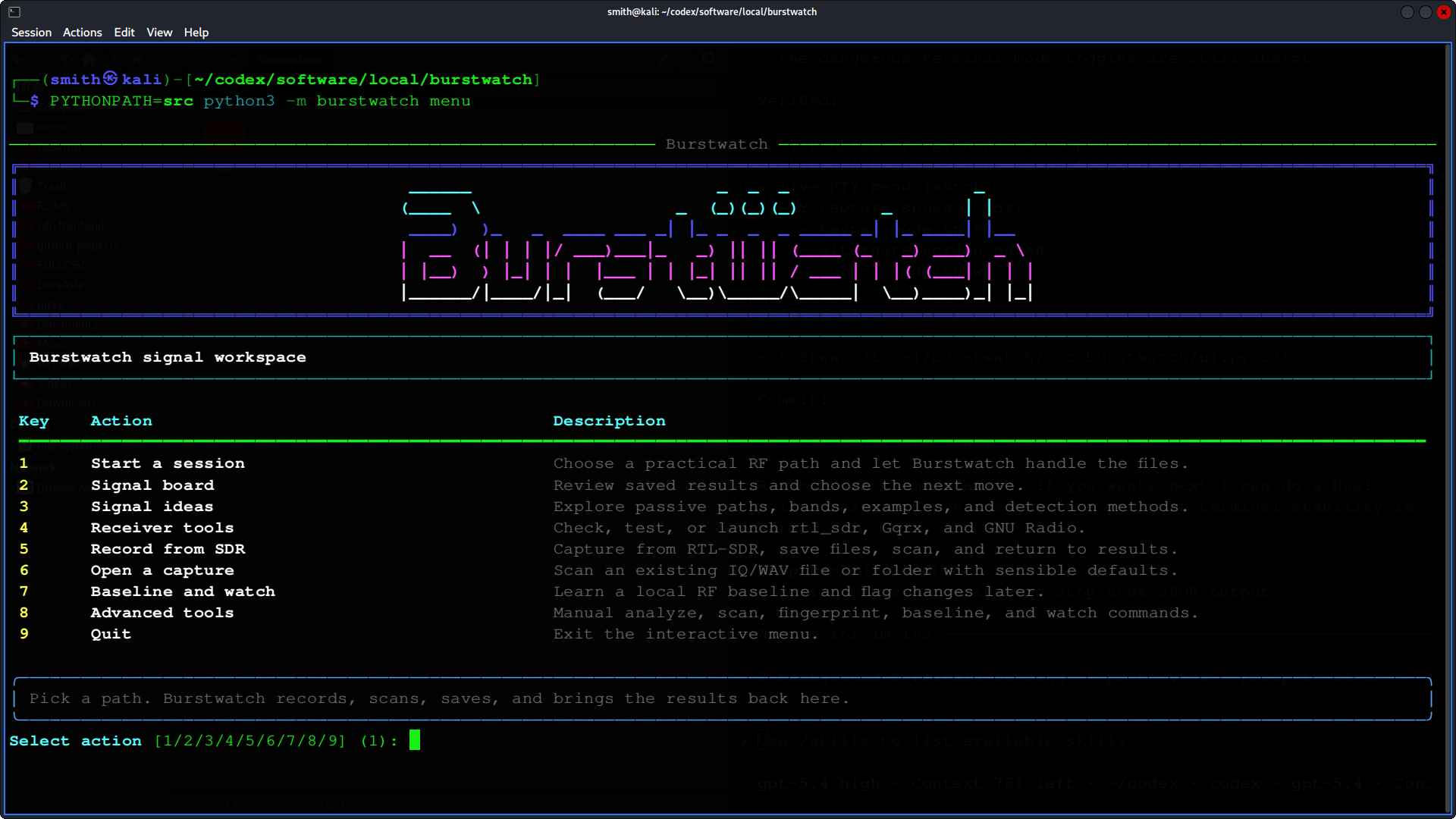
Task: Click 'Explore passive paths, bands' description
Action: [870, 507]
